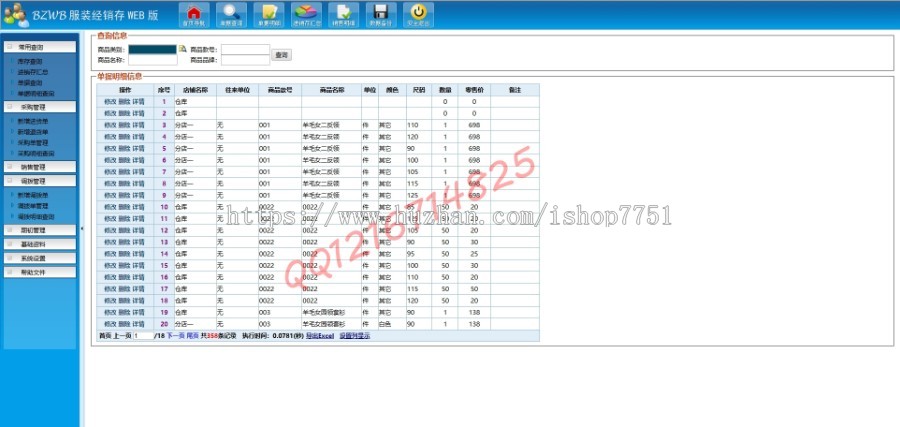Click the 设置列显示 column settings link
900x427 pixels.
click(354, 336)
